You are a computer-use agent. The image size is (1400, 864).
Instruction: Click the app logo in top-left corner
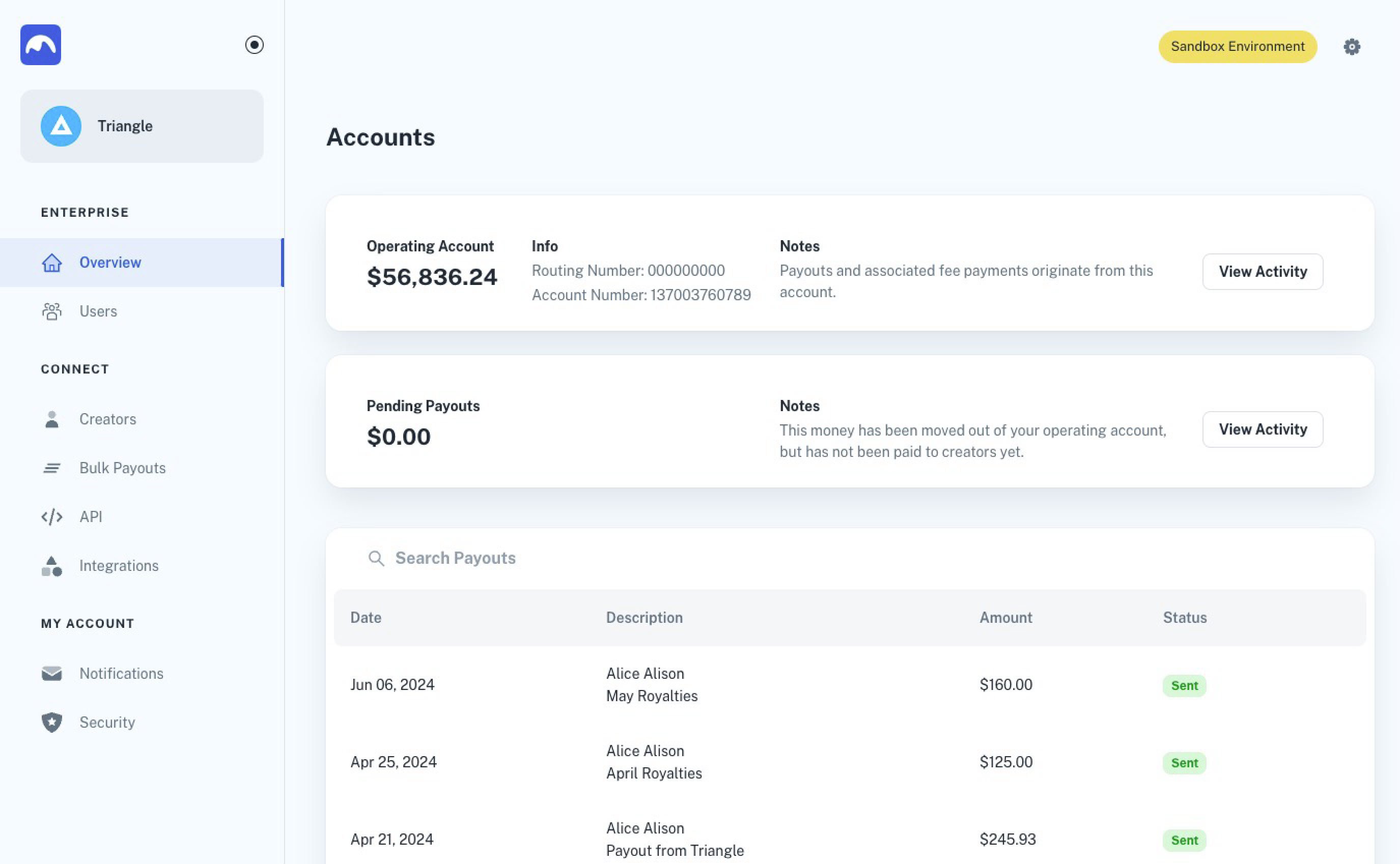pos(41,45)
